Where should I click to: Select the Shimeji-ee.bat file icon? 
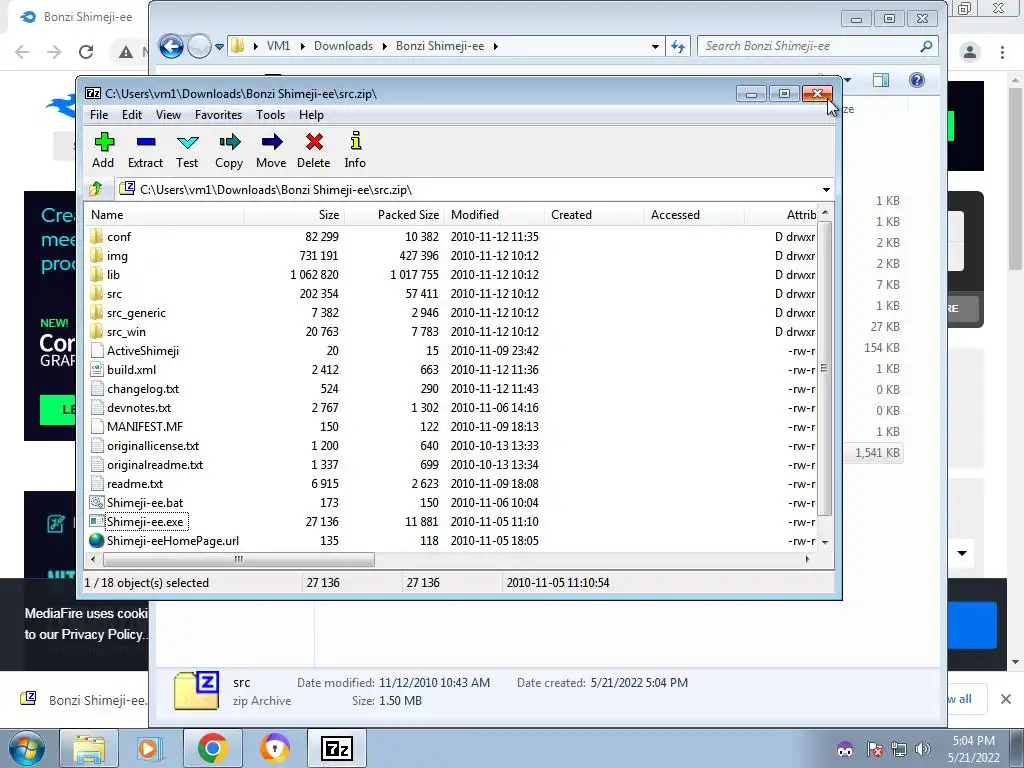(x=97, y=503)
